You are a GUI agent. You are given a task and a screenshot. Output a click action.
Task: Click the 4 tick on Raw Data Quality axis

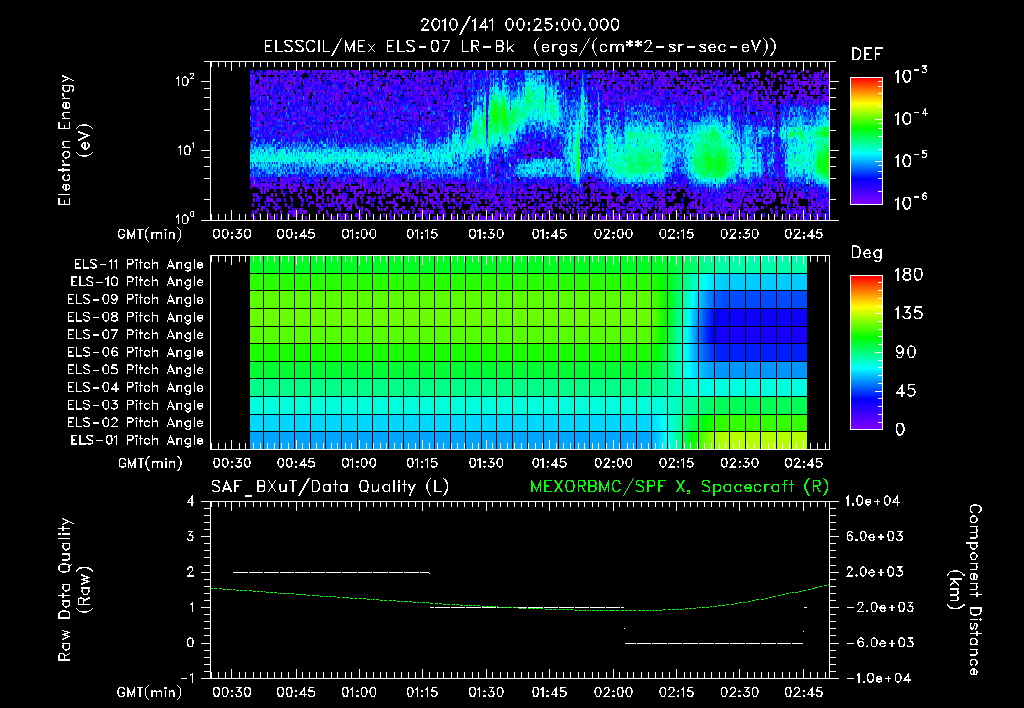coord(191,502)
